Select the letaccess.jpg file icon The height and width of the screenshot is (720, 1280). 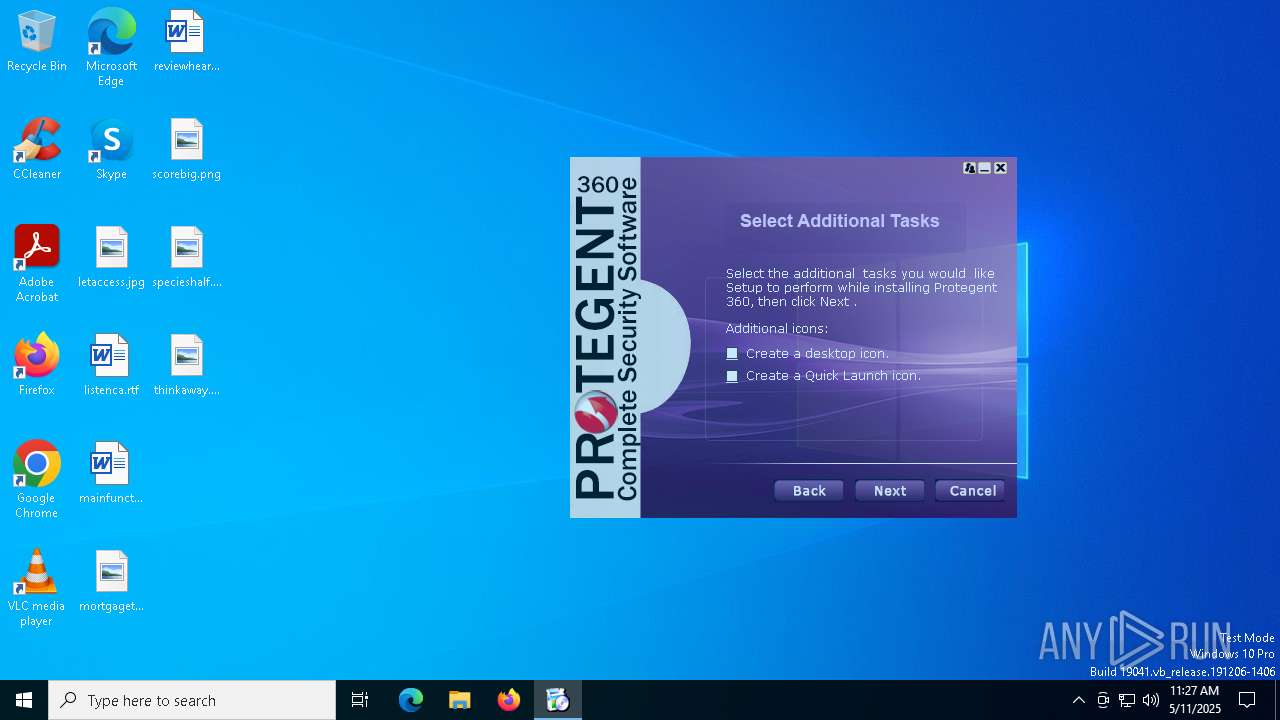pyautogui.click(x=111, y=258)
